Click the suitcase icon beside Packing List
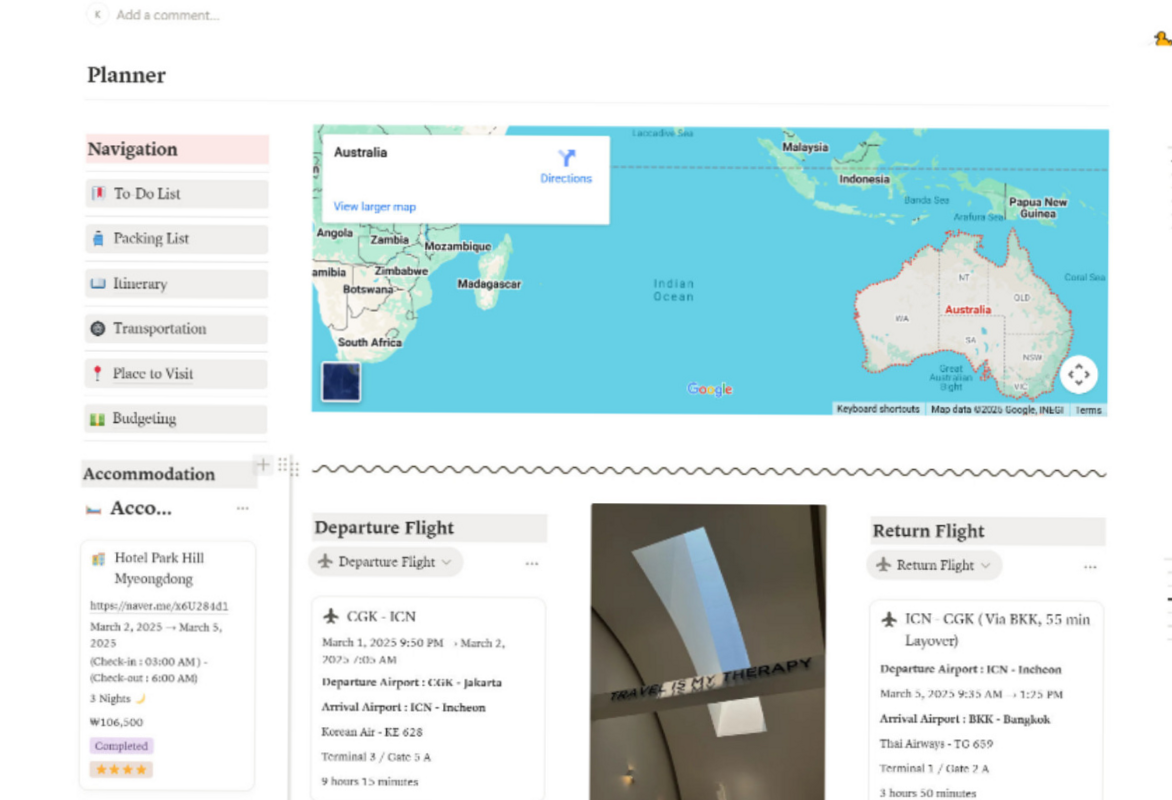The height and width of the screenshot is (800, 1172). point(98,238)
